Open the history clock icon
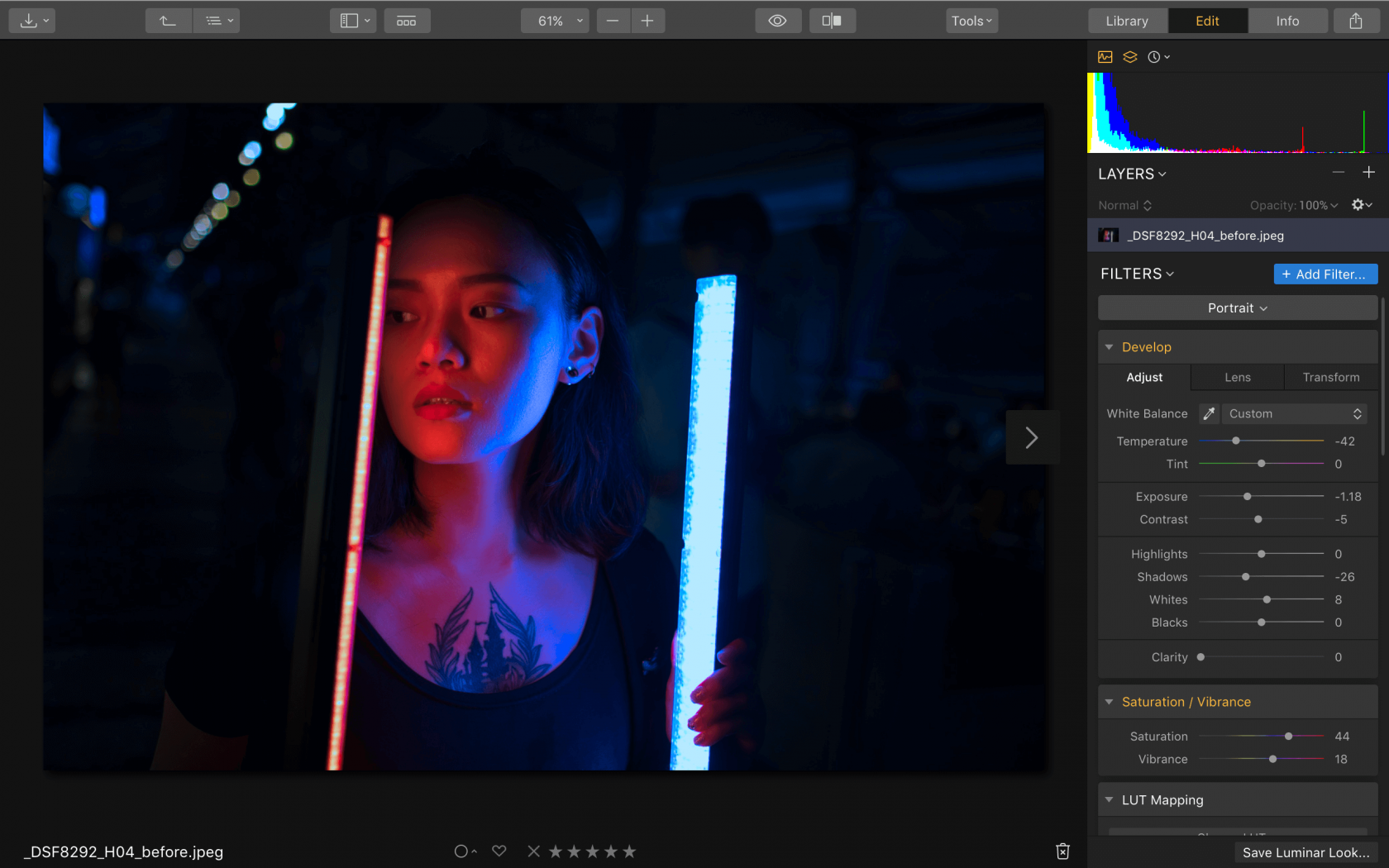Image resolution: width=1389 pixels, height=868 pixels. 1155,56
